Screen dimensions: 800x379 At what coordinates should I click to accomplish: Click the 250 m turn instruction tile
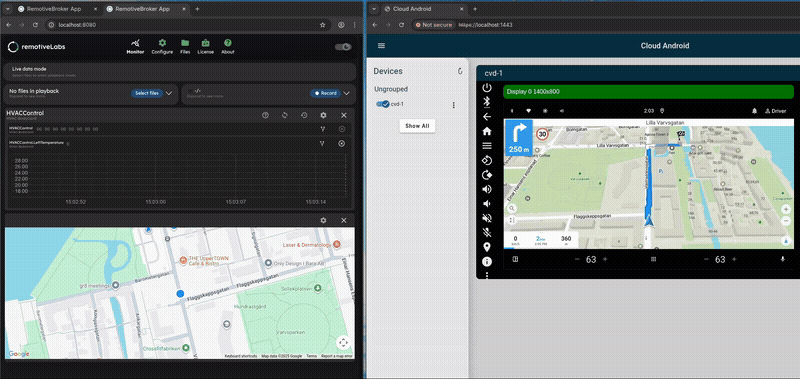tap(518, 138)
